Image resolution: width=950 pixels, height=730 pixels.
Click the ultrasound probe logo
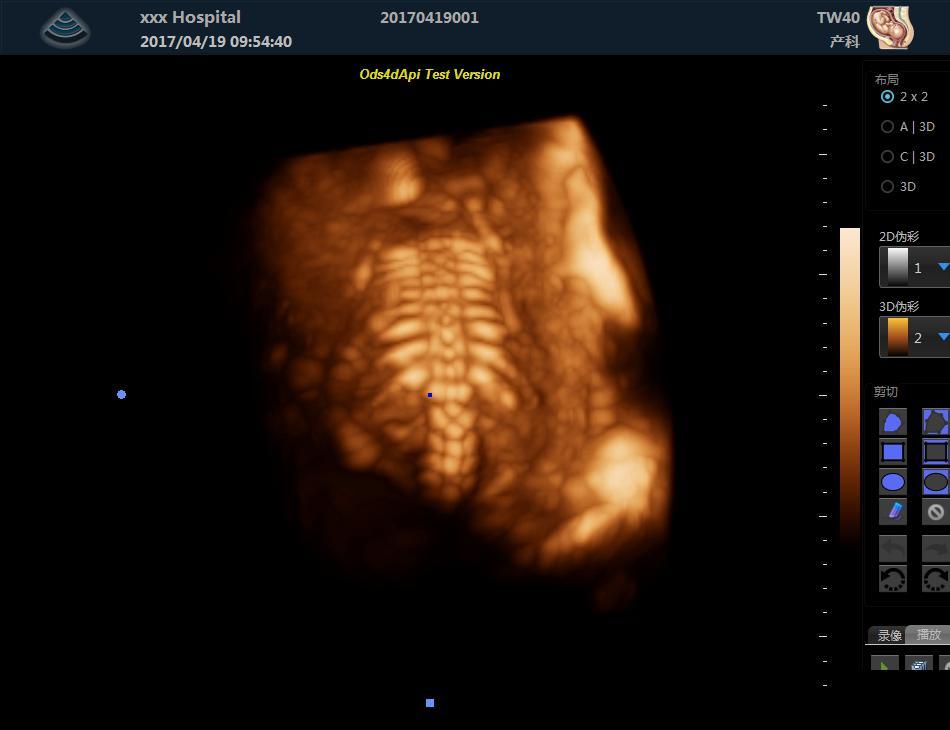coord(65,28)
